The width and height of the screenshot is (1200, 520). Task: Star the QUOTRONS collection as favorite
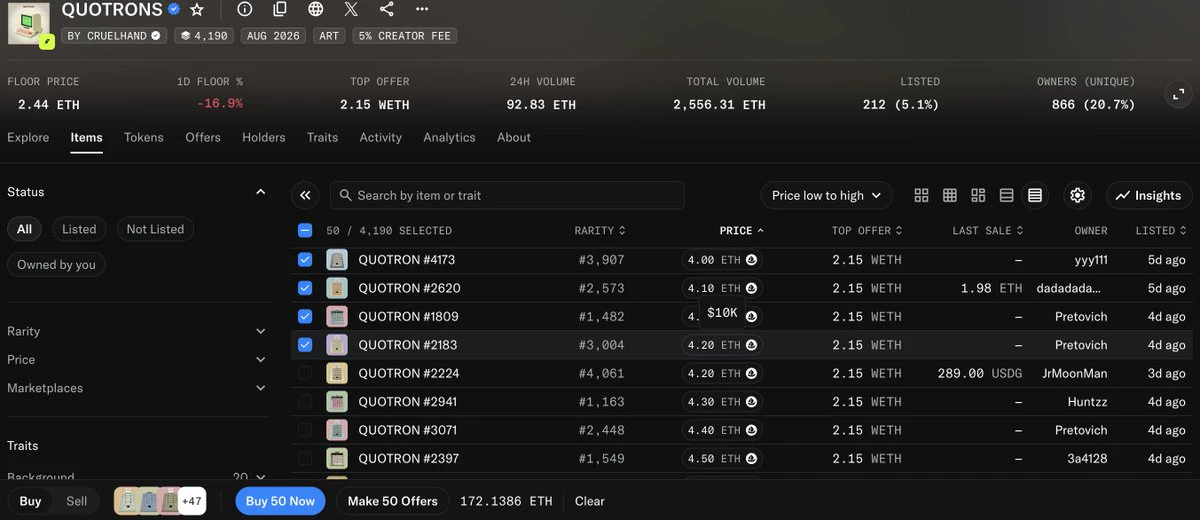tap(197, 9)
